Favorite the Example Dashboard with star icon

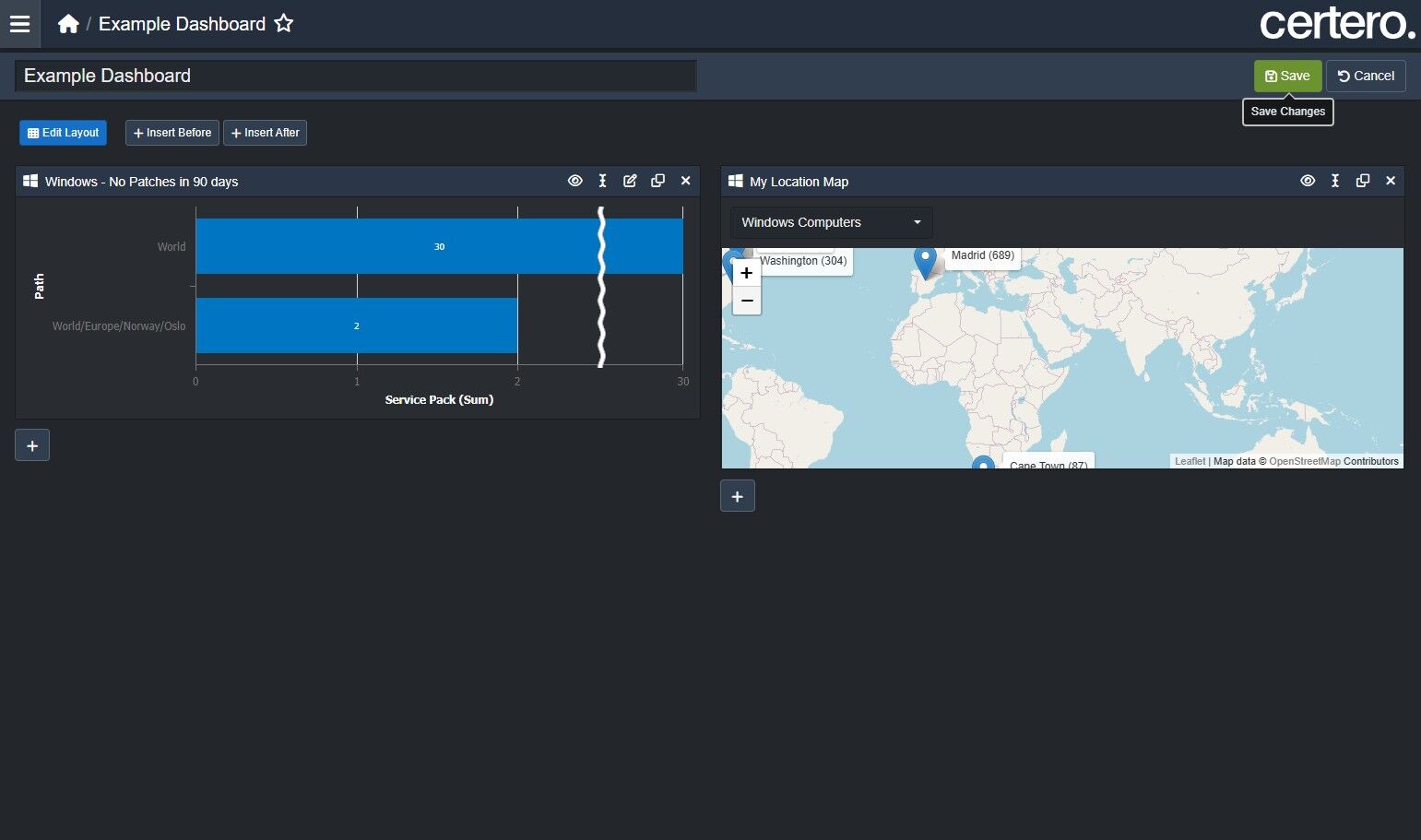(x=284, y=24)
